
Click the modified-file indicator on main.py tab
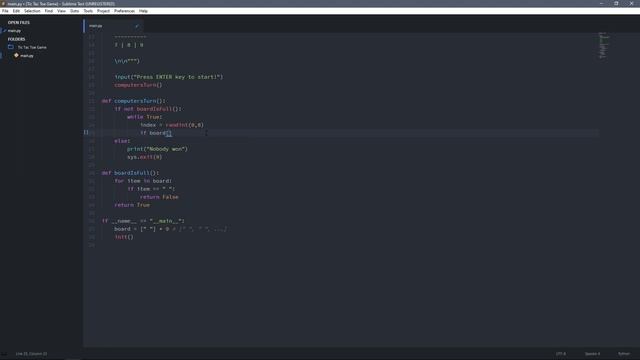[137, 26]
